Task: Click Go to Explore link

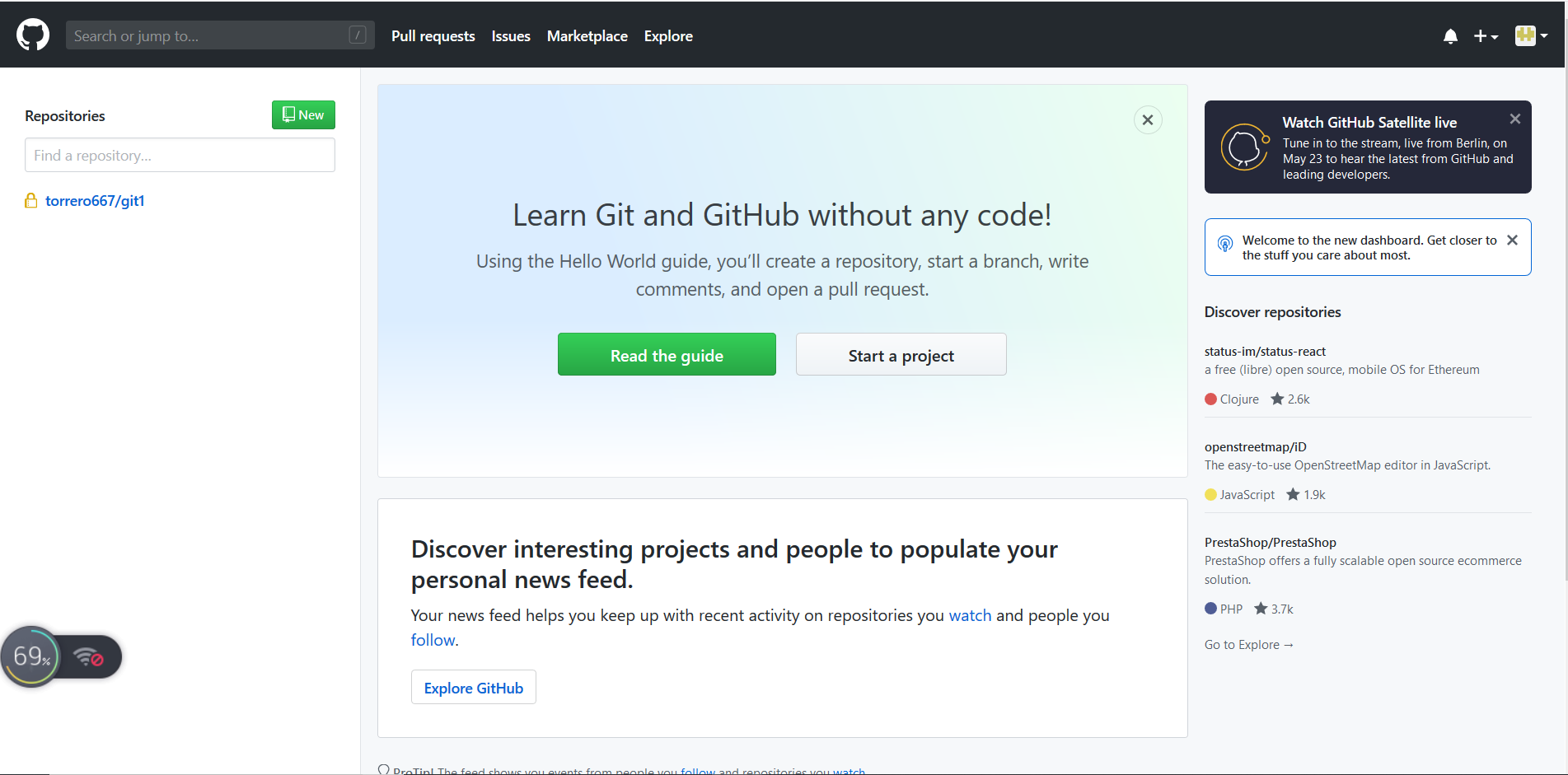Action: (x=1248, y=645)
